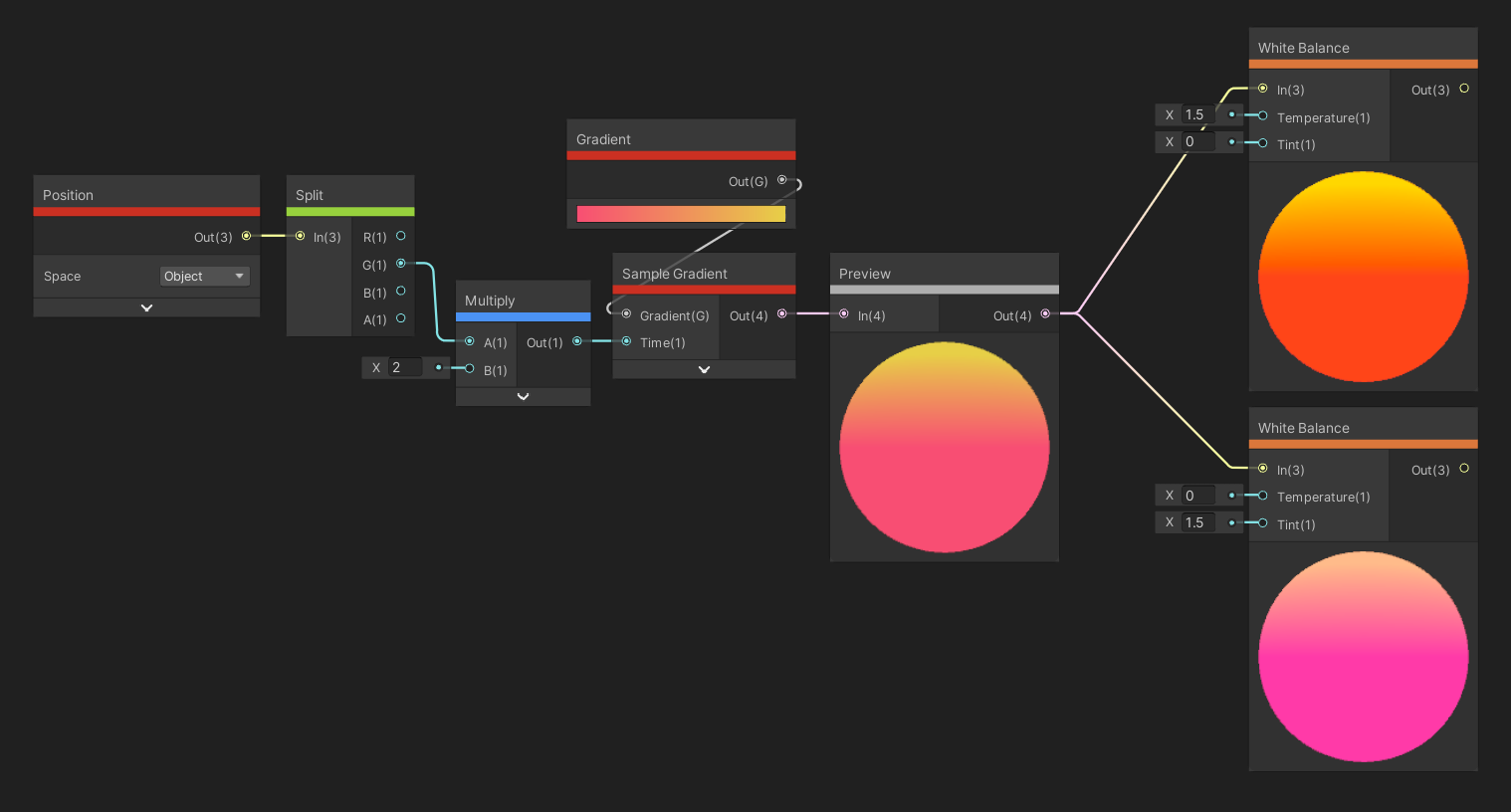The width and height of the screenshot is (1511, 812).
Task: Click bottom White Balance Out(3) output port
Action: point(1464,469)
